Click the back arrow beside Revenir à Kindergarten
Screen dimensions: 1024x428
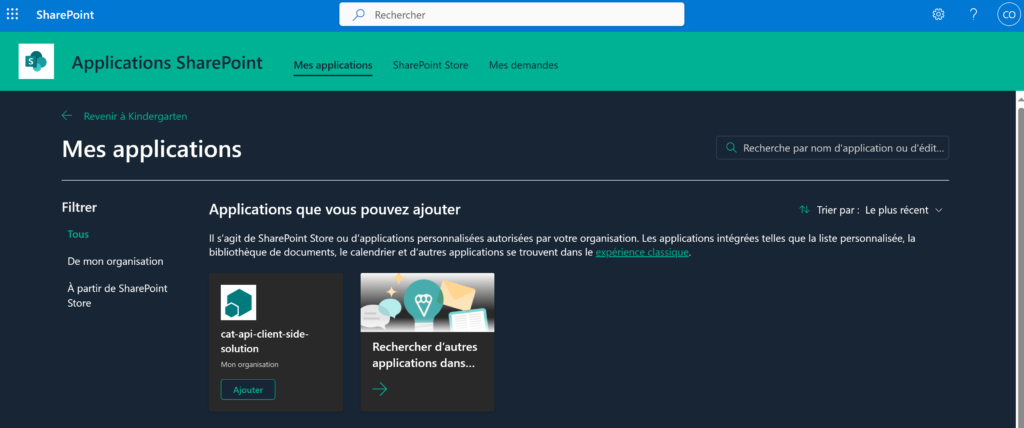[67, 116]
